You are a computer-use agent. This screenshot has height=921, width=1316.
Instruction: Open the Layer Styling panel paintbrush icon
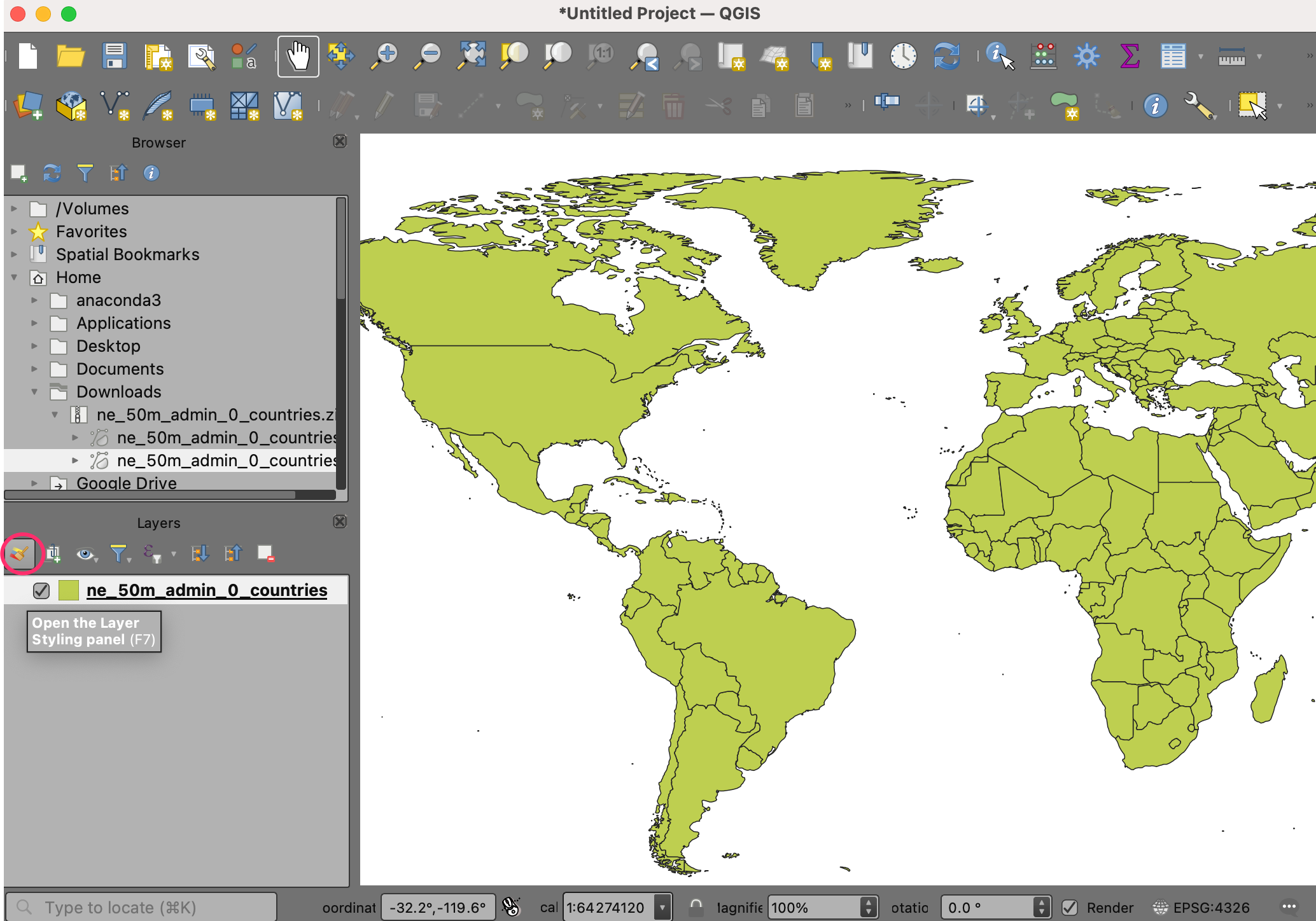[20, 553]
